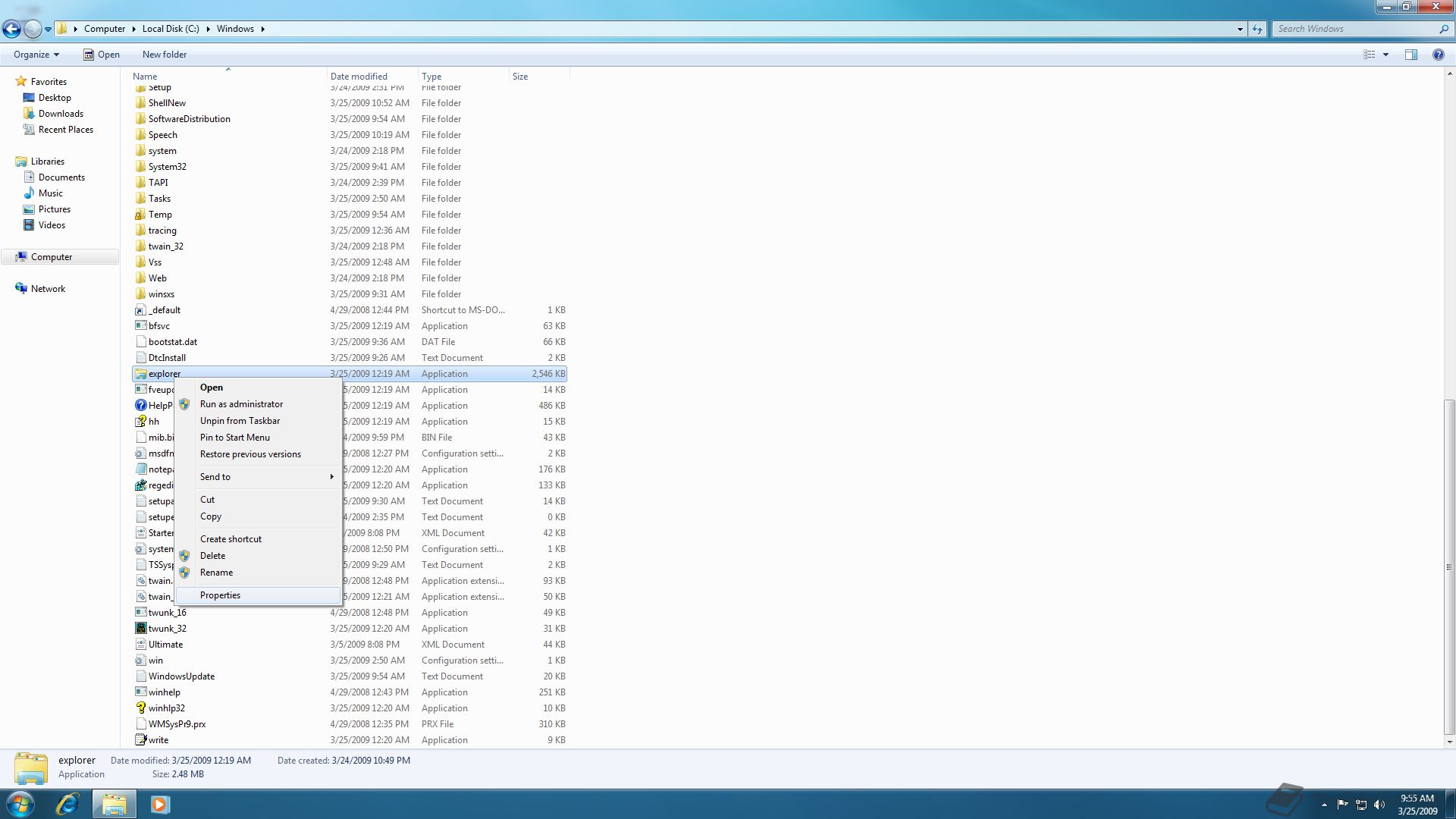1456x819 pixels.
Task: Click the vertical scrollbar up arrow
Action: tap(1450, 74)
